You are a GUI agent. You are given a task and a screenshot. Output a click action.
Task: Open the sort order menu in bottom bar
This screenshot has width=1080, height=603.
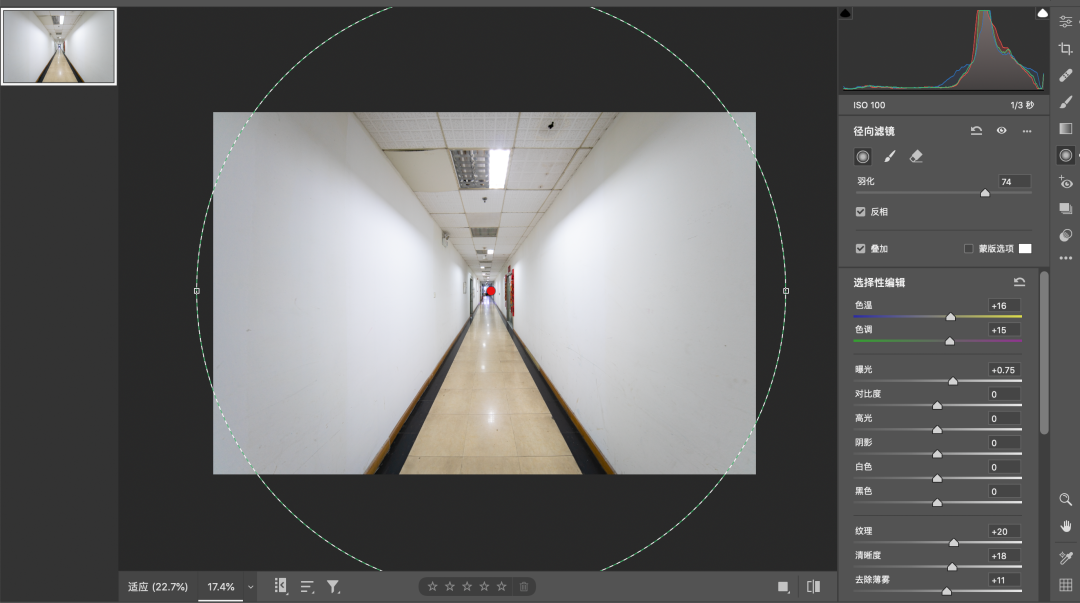(307, 587)
